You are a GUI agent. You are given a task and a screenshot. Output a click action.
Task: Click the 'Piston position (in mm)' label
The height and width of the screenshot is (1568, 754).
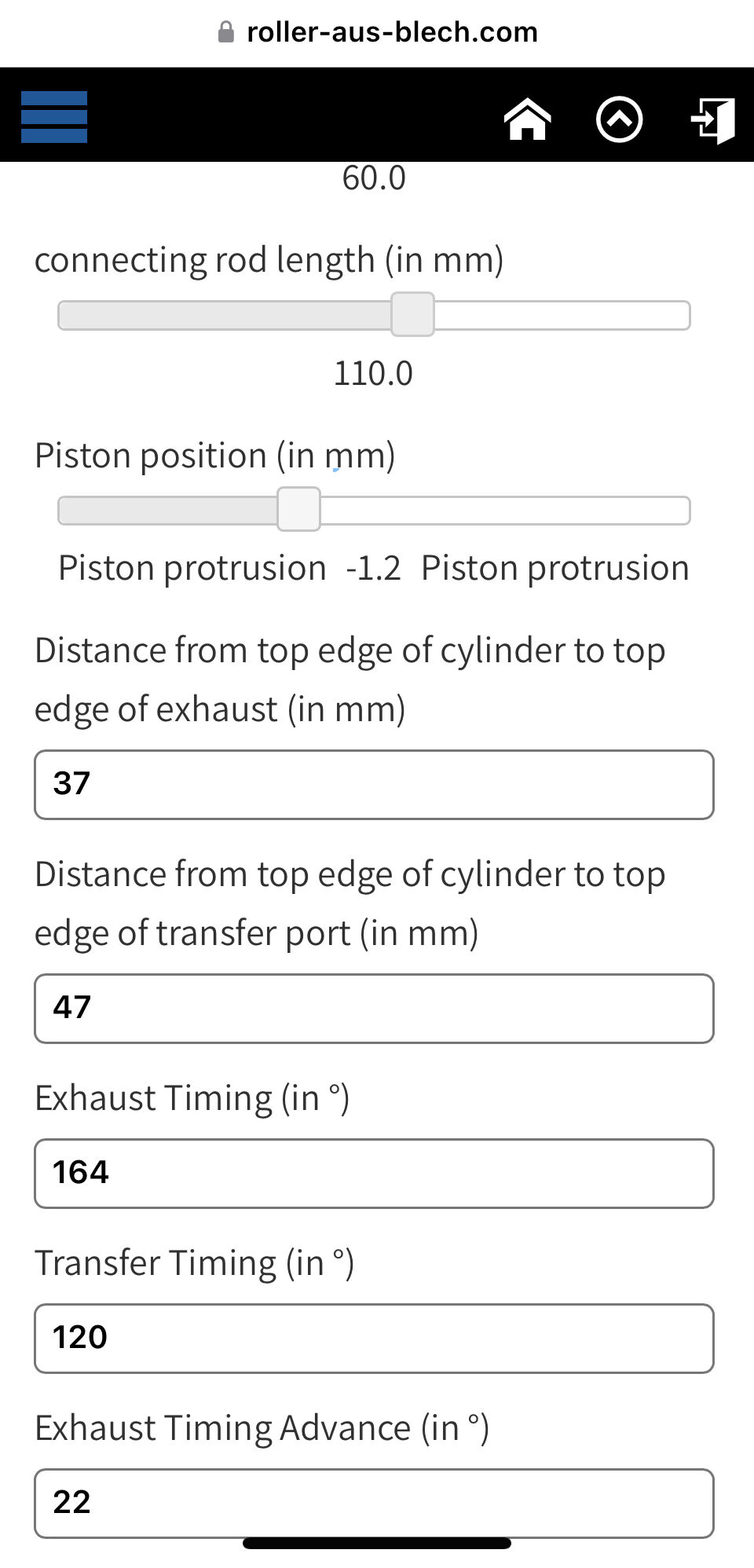point(214,456)
